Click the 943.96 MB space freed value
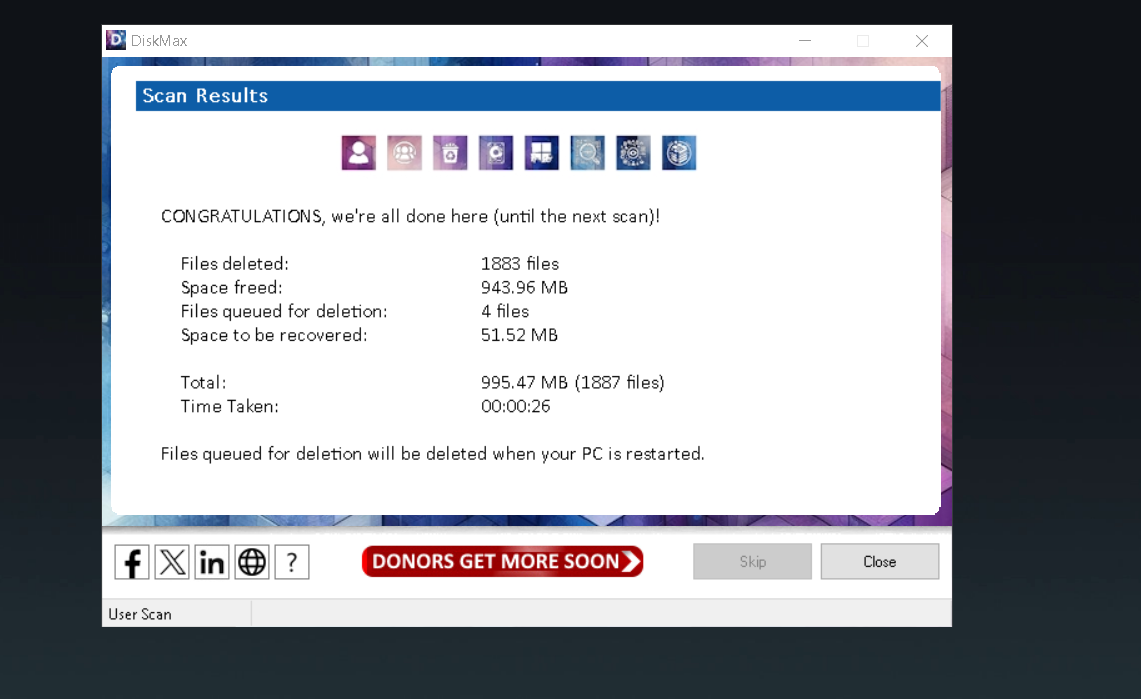 (524, 287)
